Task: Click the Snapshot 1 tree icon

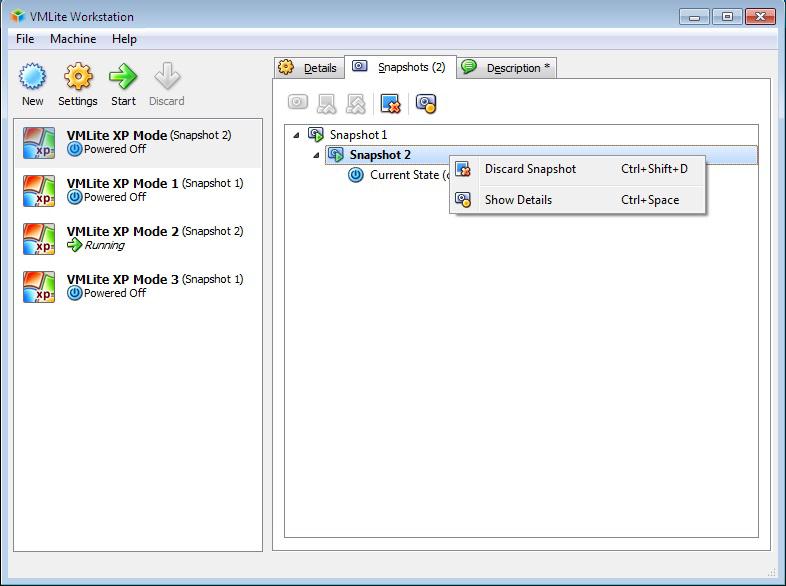Action: (316, 134)
